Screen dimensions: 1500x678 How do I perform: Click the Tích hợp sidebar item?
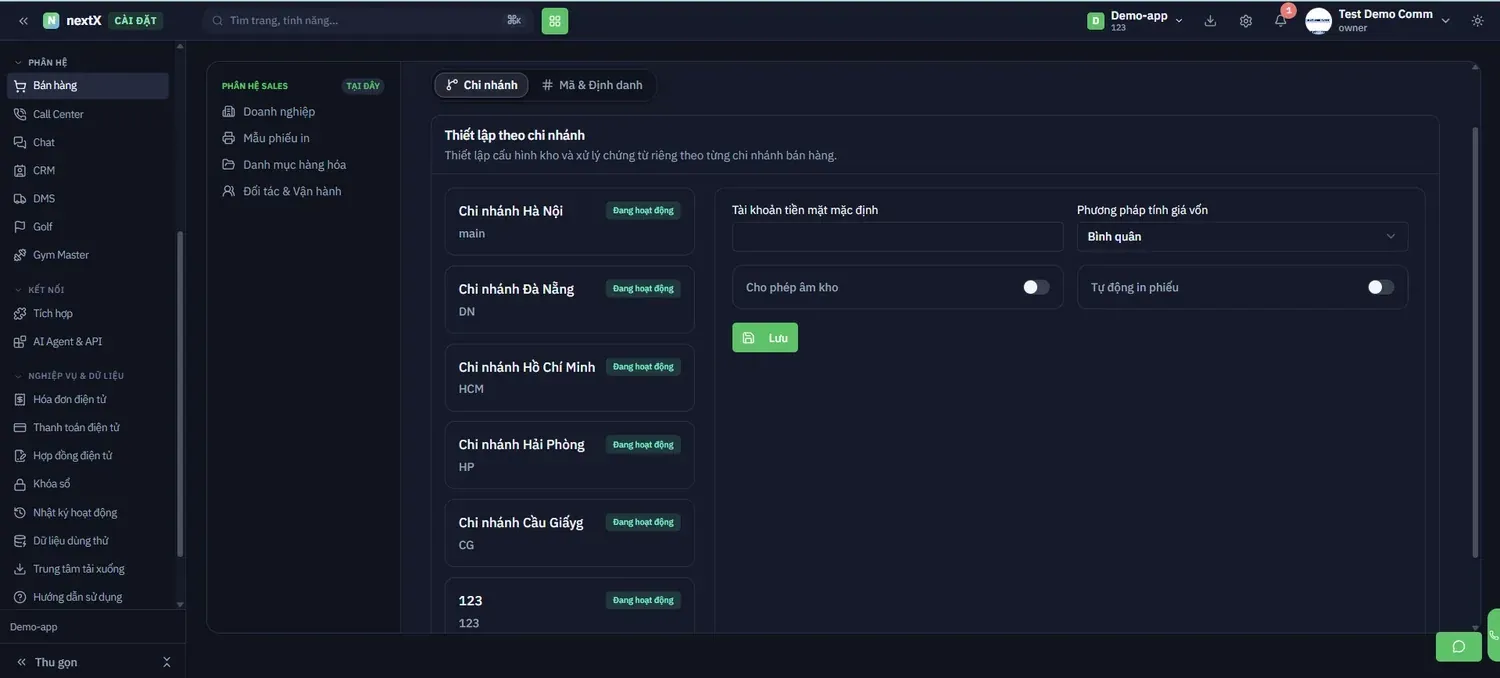(x=88, y=314)
